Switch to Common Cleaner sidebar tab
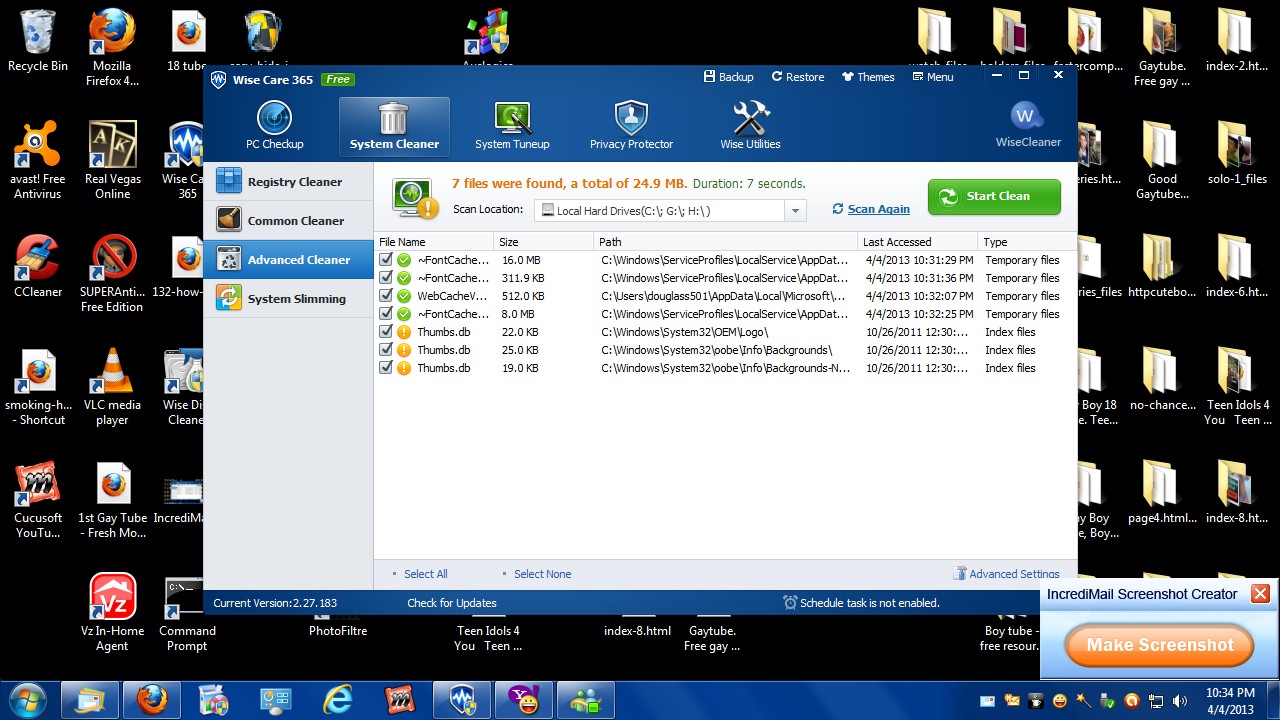This screenshot has width=1280, height=720. 288,221
